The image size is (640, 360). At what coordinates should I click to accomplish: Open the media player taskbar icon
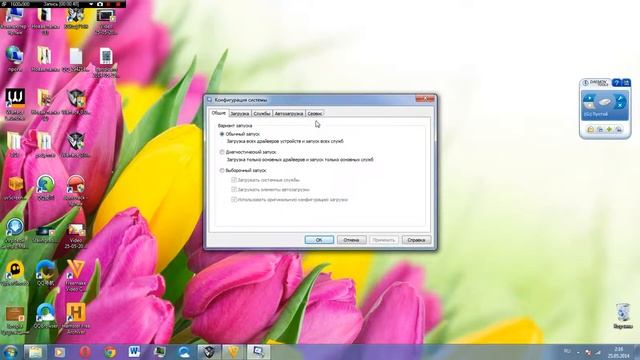pos(60,352)
